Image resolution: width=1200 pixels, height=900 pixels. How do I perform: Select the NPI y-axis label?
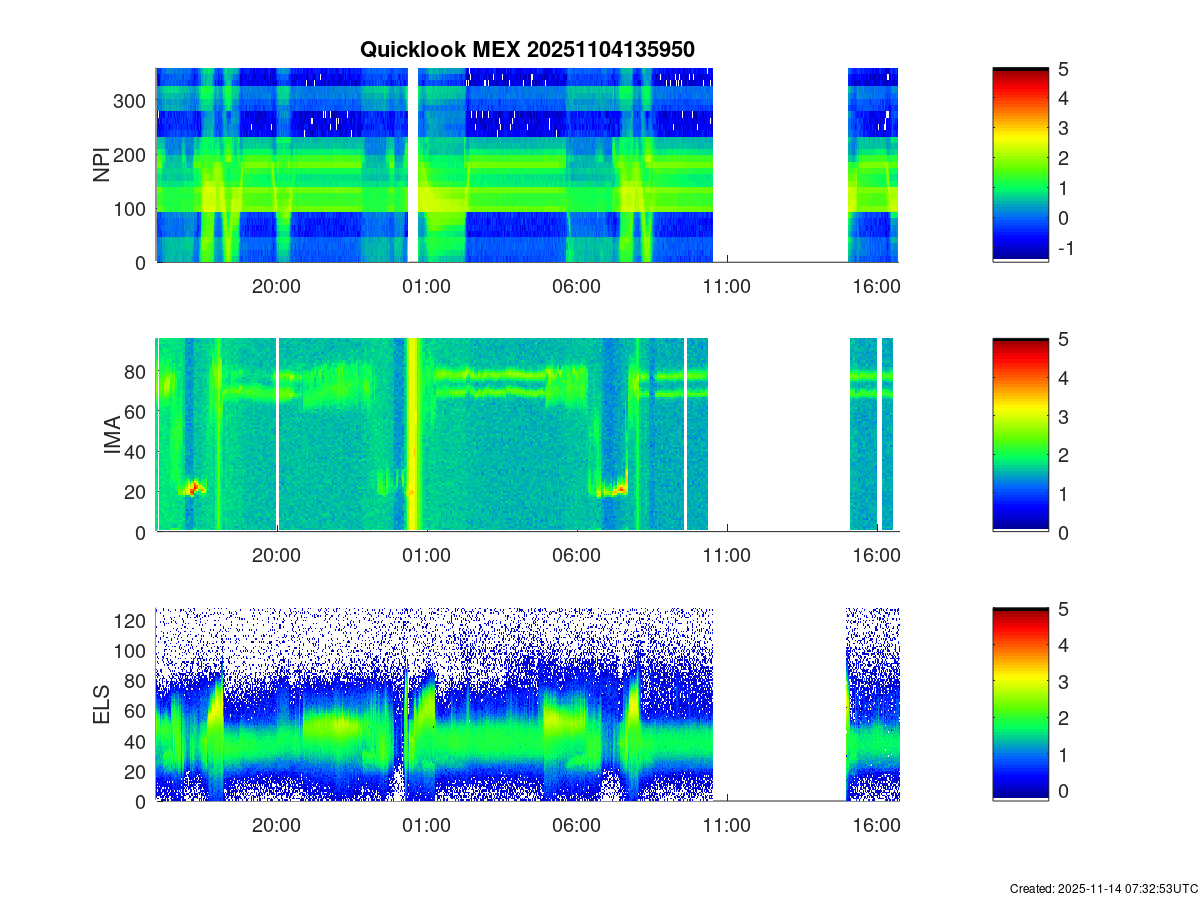pyautogui.click(x=102, y=165)
